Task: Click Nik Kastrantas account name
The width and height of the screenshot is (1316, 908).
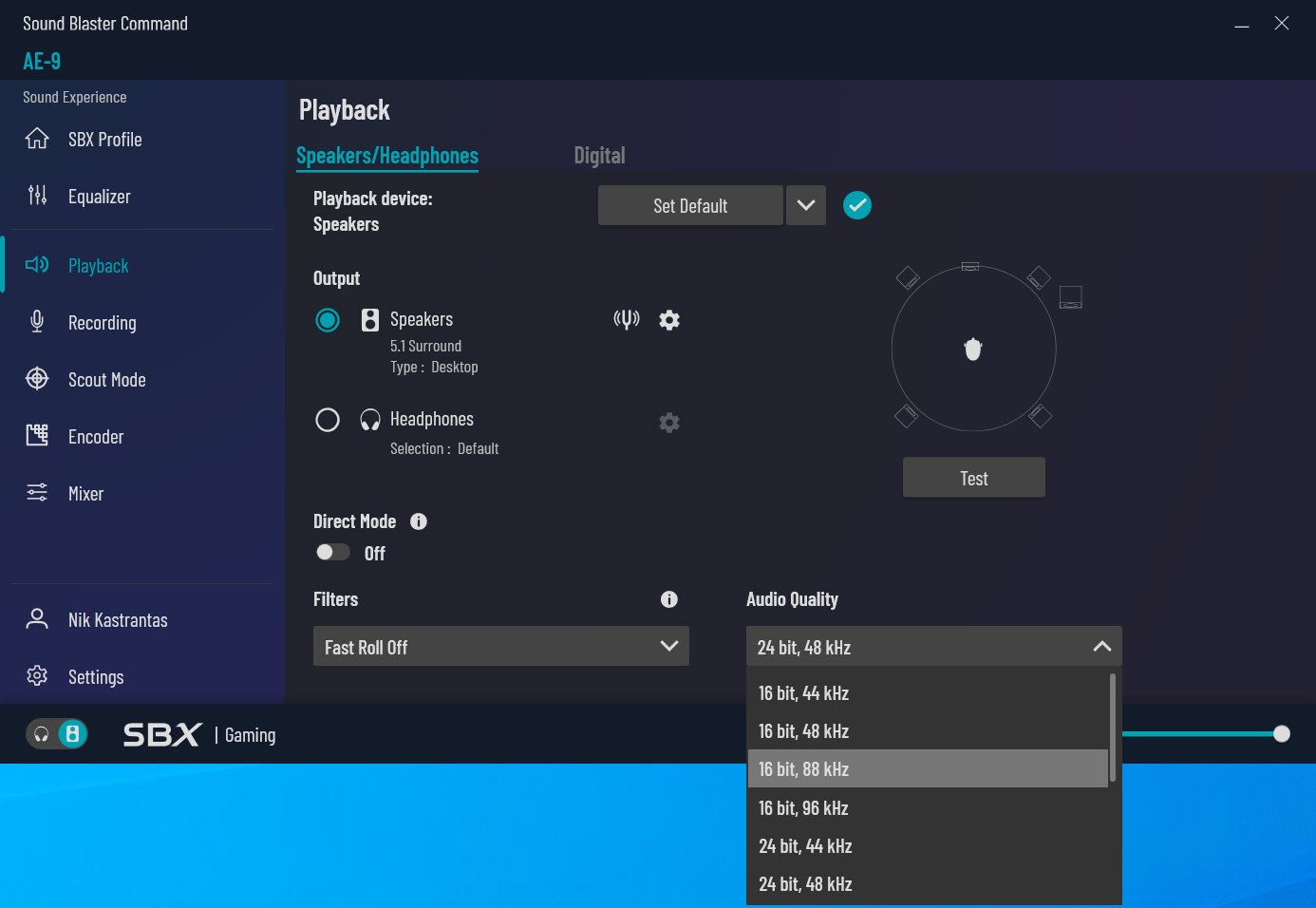Action: (118, 620)
